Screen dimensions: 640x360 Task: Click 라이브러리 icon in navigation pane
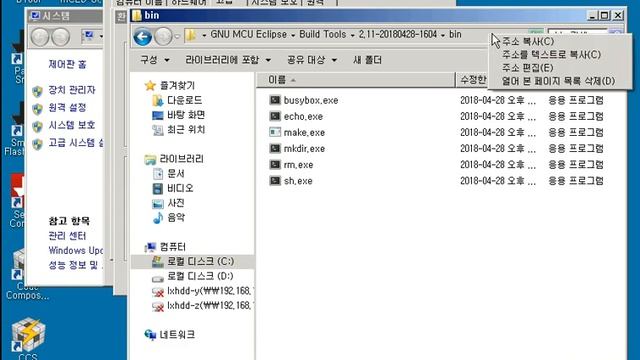tap(150, 159)
